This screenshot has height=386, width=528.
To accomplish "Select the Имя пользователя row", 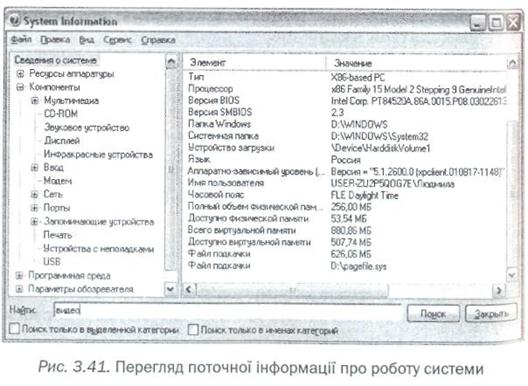I will click(347, 183).
